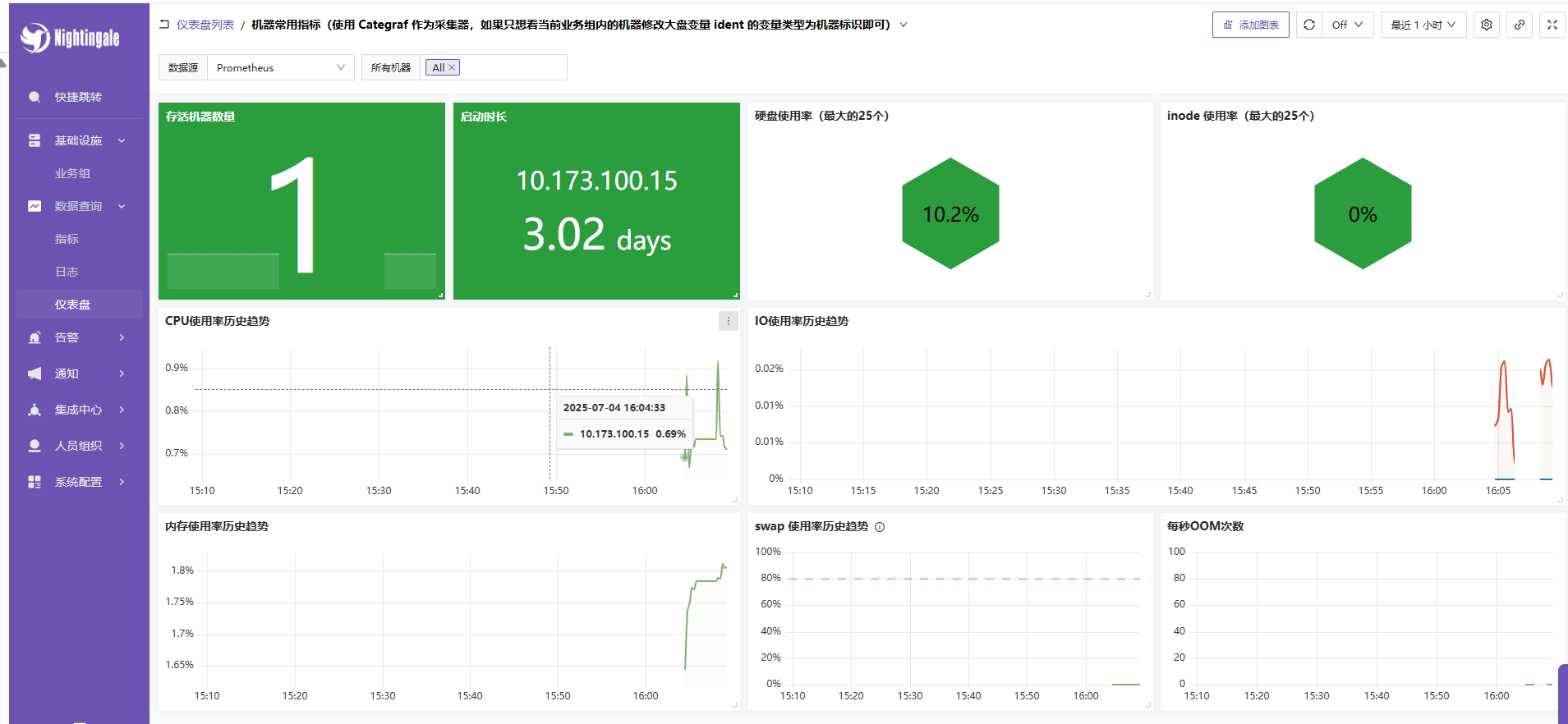Enter fullscreen mode via expand icon
The image size is (1568, 724).
tap(1552, 25)
